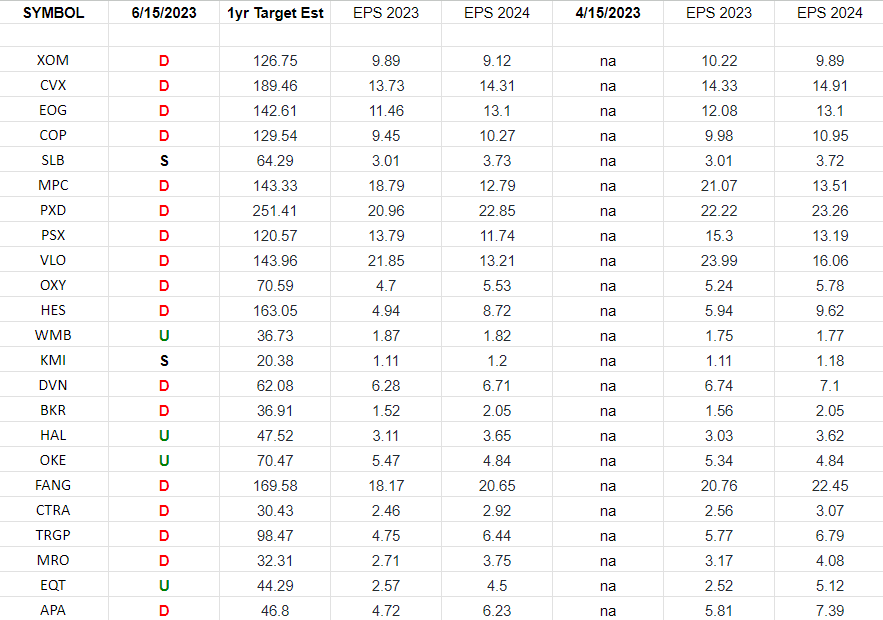Screen dimensions: 883x620
Task: Select the 1yr Target Est header
Action: click(275, 13)
